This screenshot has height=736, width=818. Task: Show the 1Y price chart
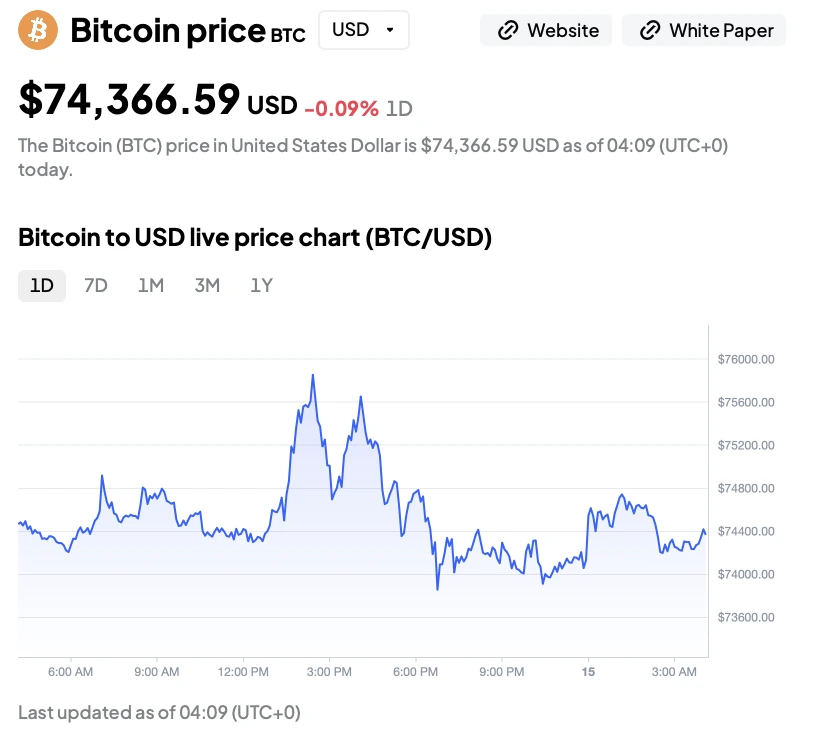pyautogui.click(x=261, y=285)
